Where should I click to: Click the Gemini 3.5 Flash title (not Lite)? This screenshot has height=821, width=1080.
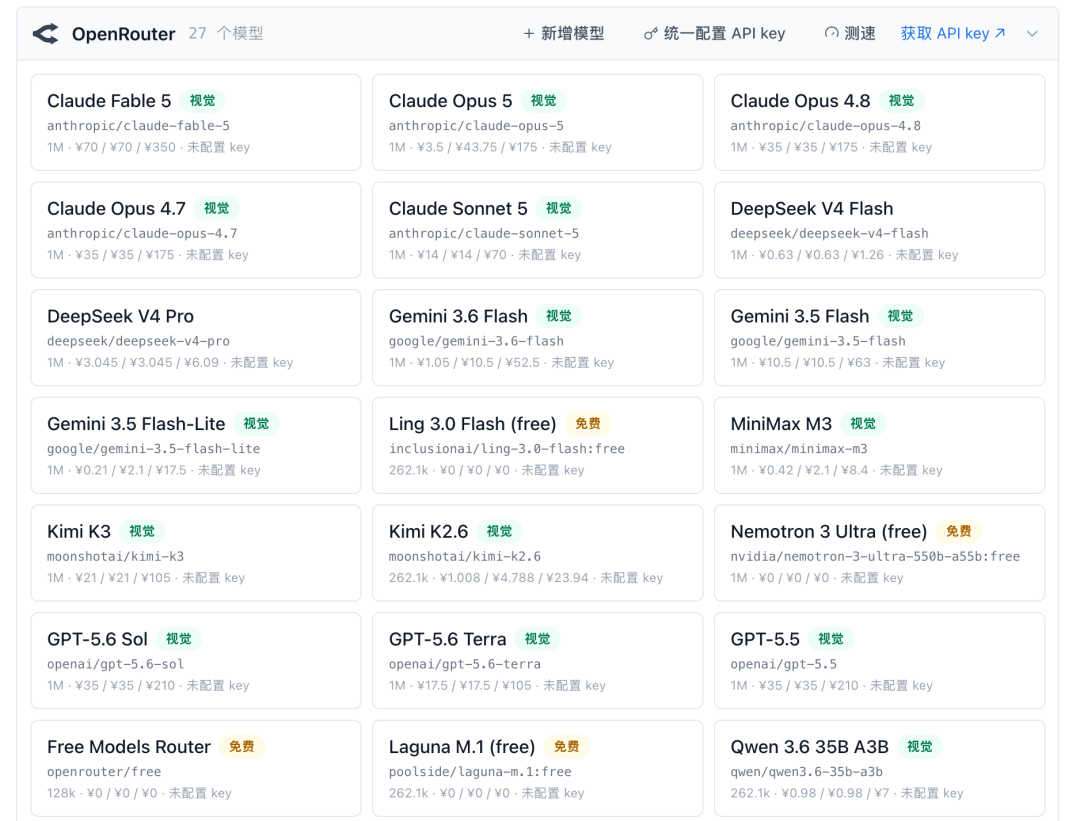800,316
